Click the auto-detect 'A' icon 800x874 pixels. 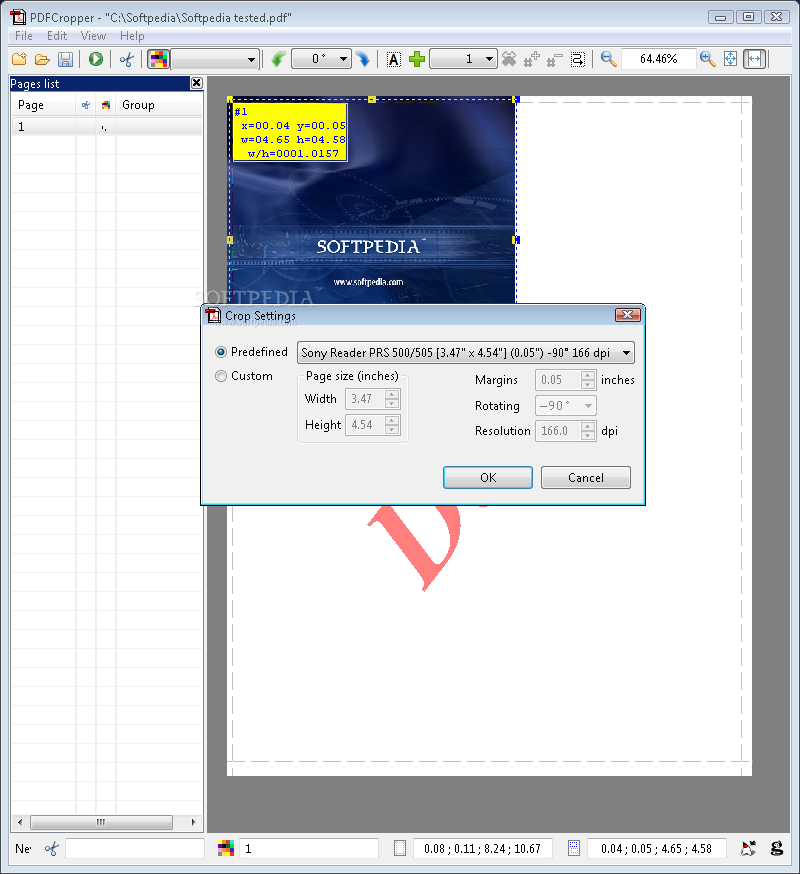[x=394, y=59]
